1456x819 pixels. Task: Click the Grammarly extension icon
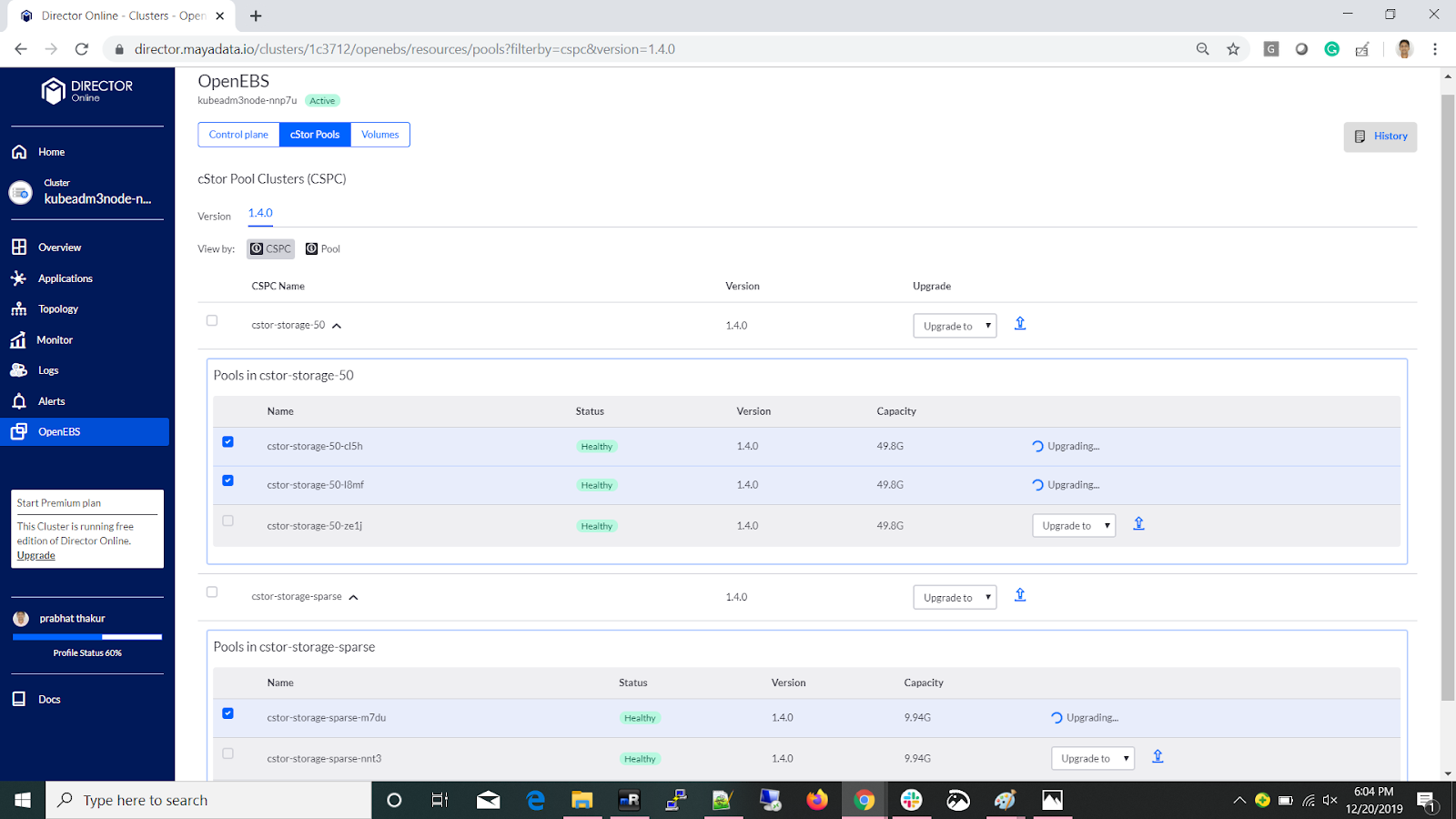(x=1332, y=49)
